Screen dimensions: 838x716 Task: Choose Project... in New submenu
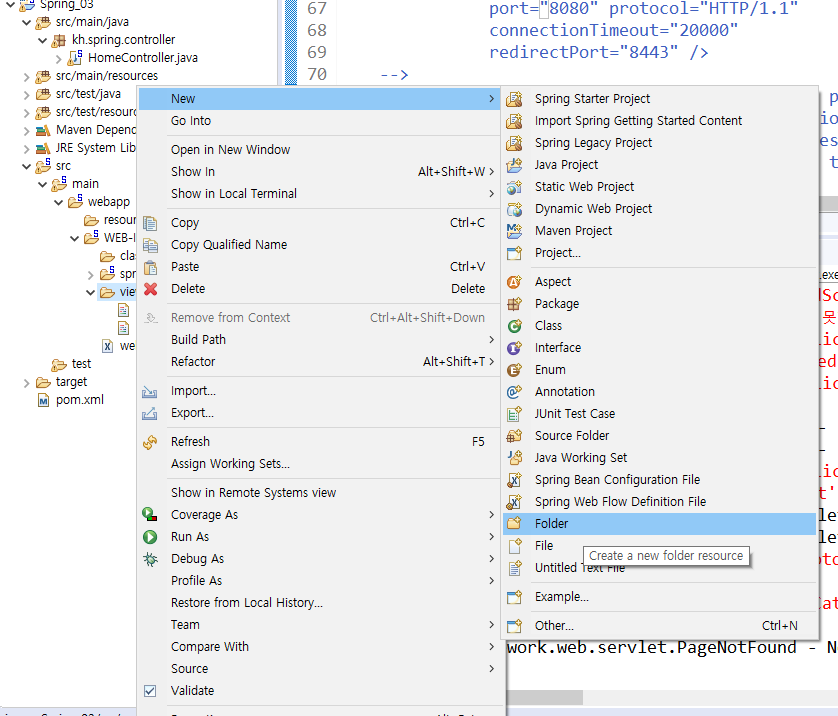click(659, 253)
